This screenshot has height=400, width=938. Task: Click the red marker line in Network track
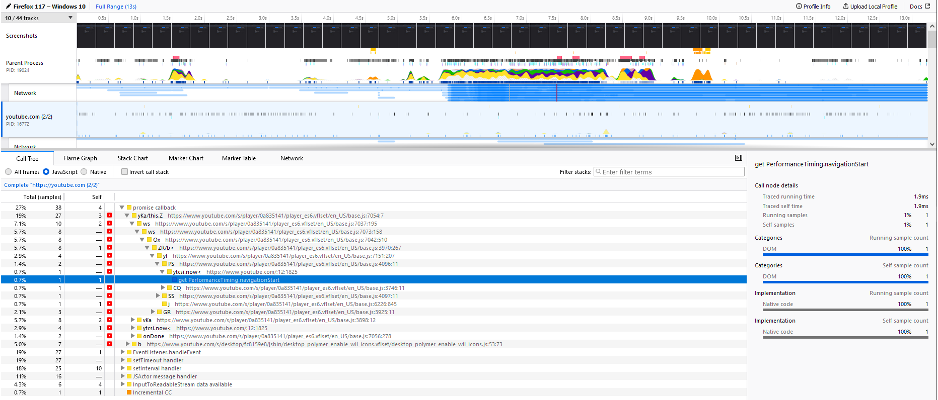(556, 92)
